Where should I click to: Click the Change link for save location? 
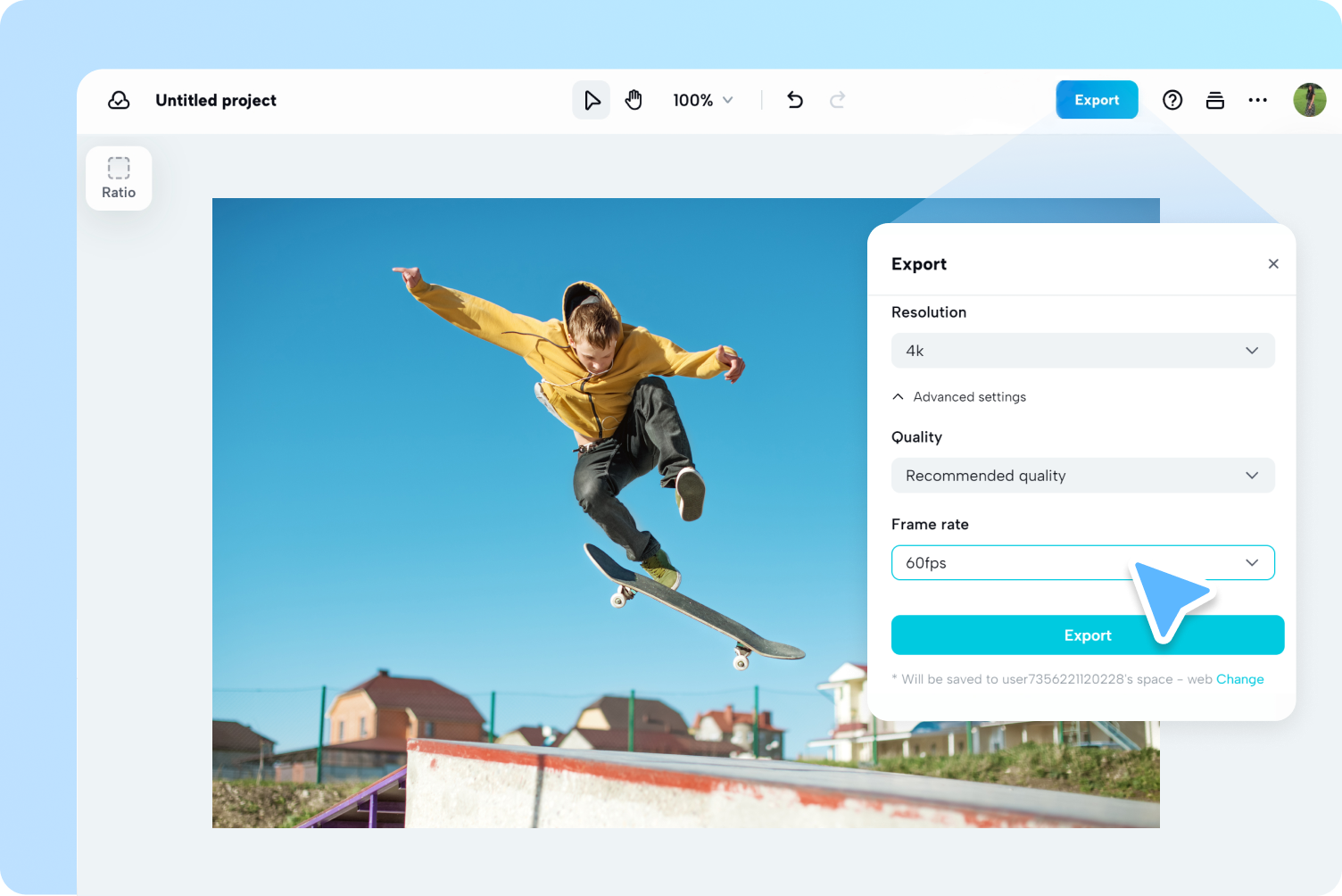[x=1240, y=679]
